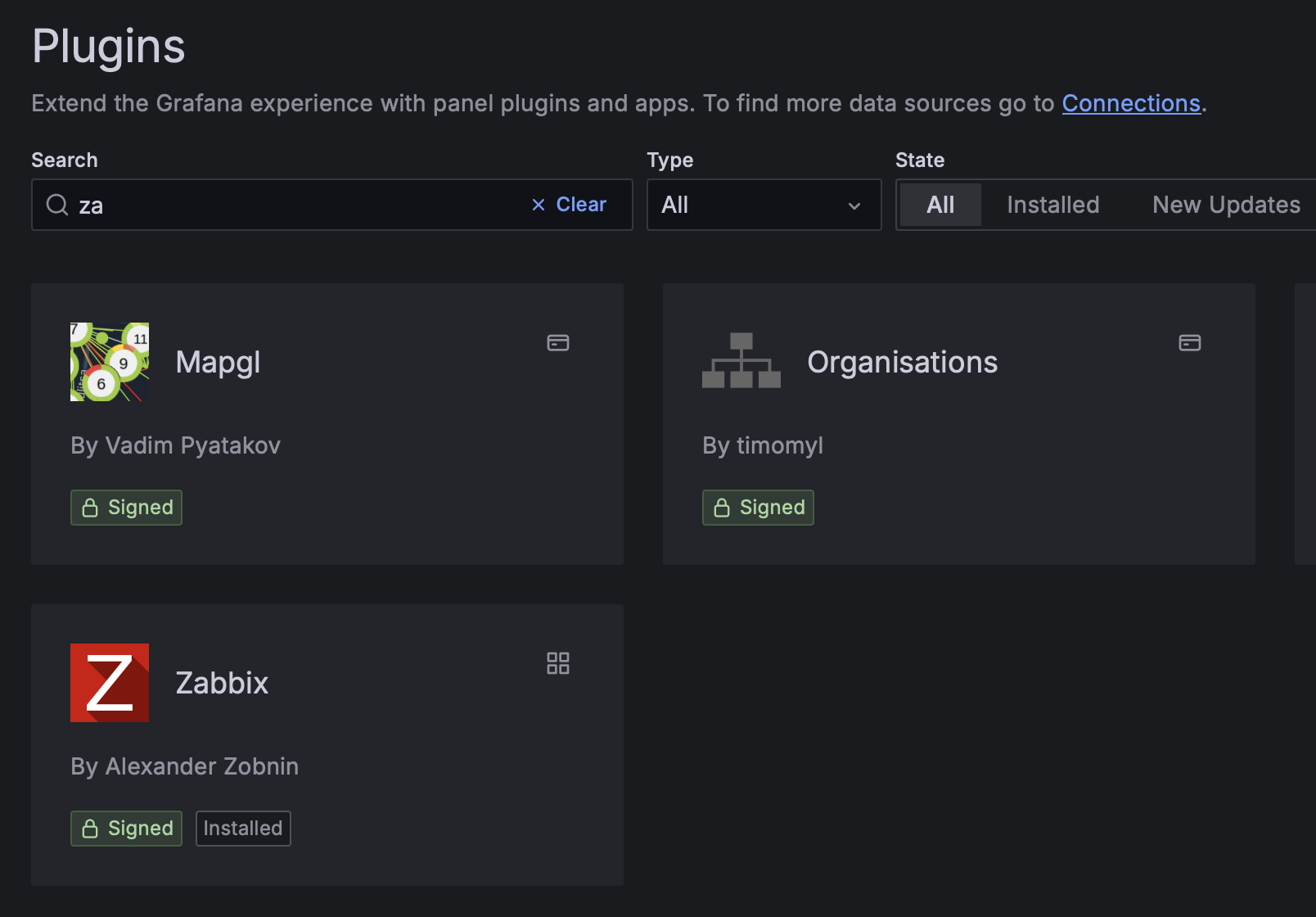
Task: Filter plugins by Installed state
Action: coord(1052,205)
